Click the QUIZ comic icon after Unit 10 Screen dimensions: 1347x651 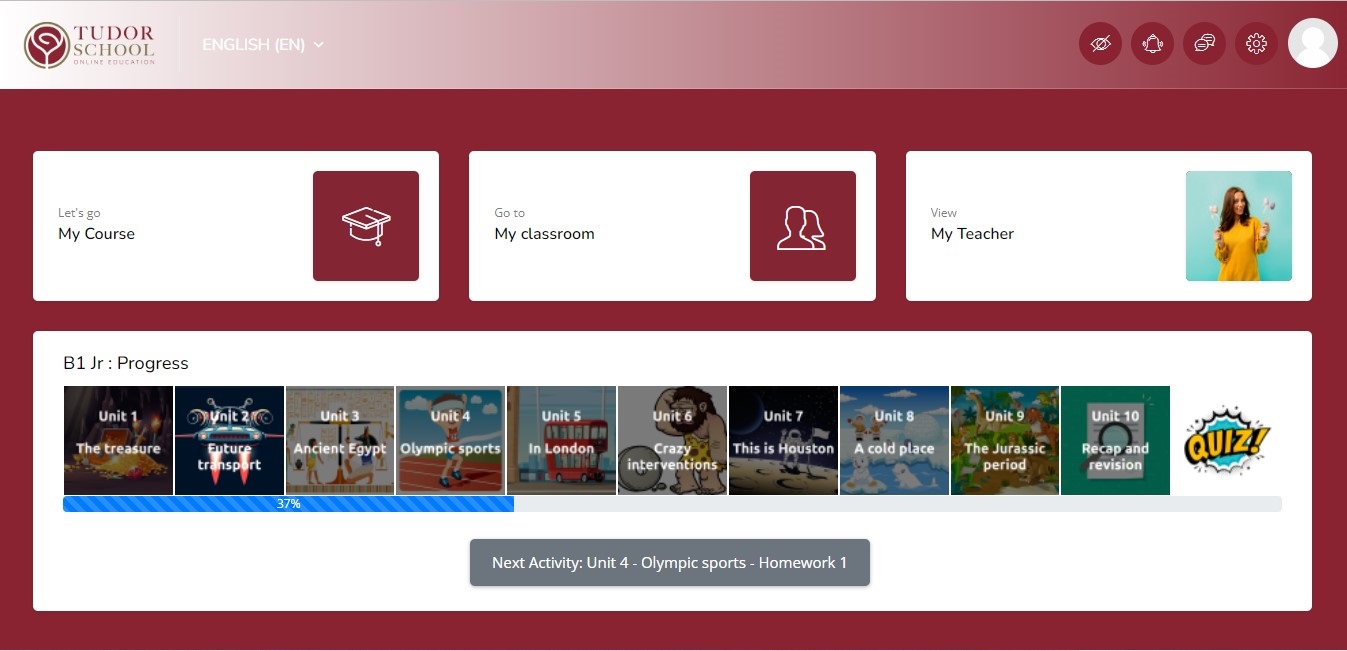[1226, 440]
